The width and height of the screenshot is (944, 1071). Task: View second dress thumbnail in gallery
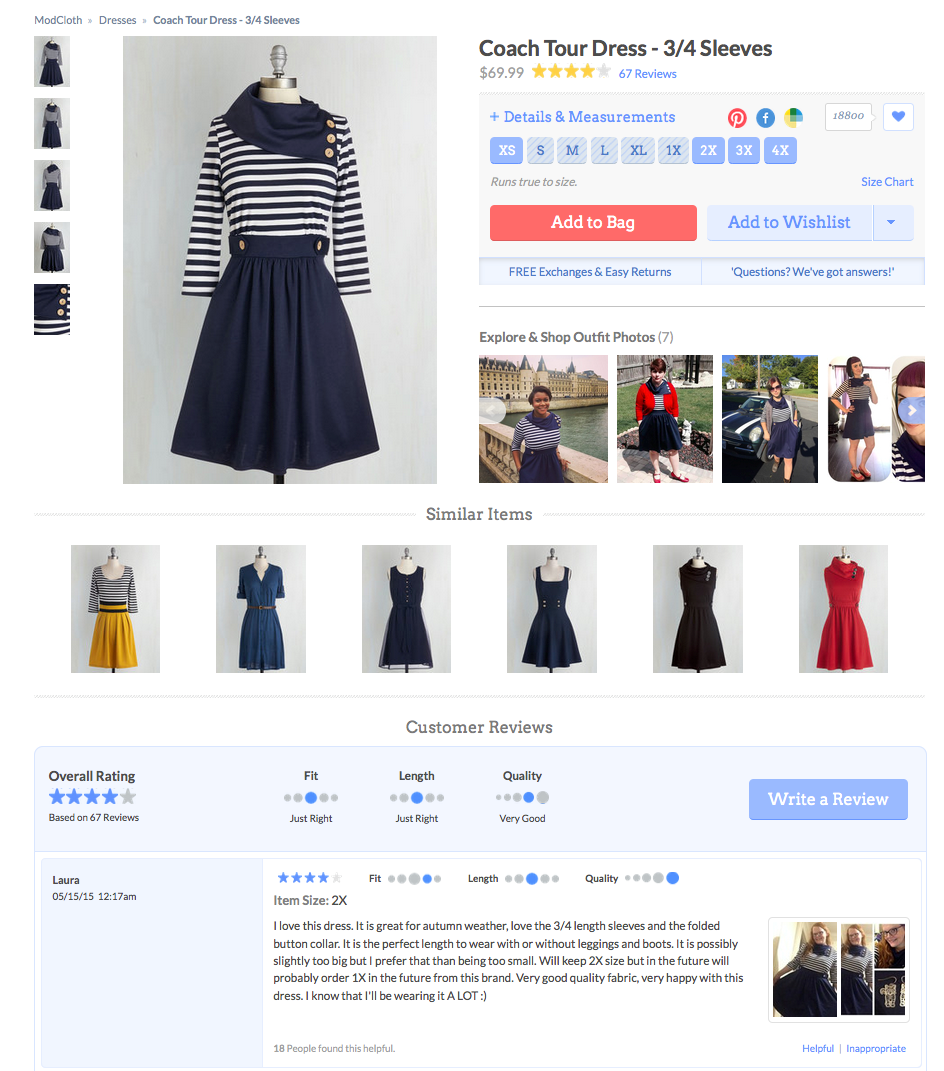[52, 124]
